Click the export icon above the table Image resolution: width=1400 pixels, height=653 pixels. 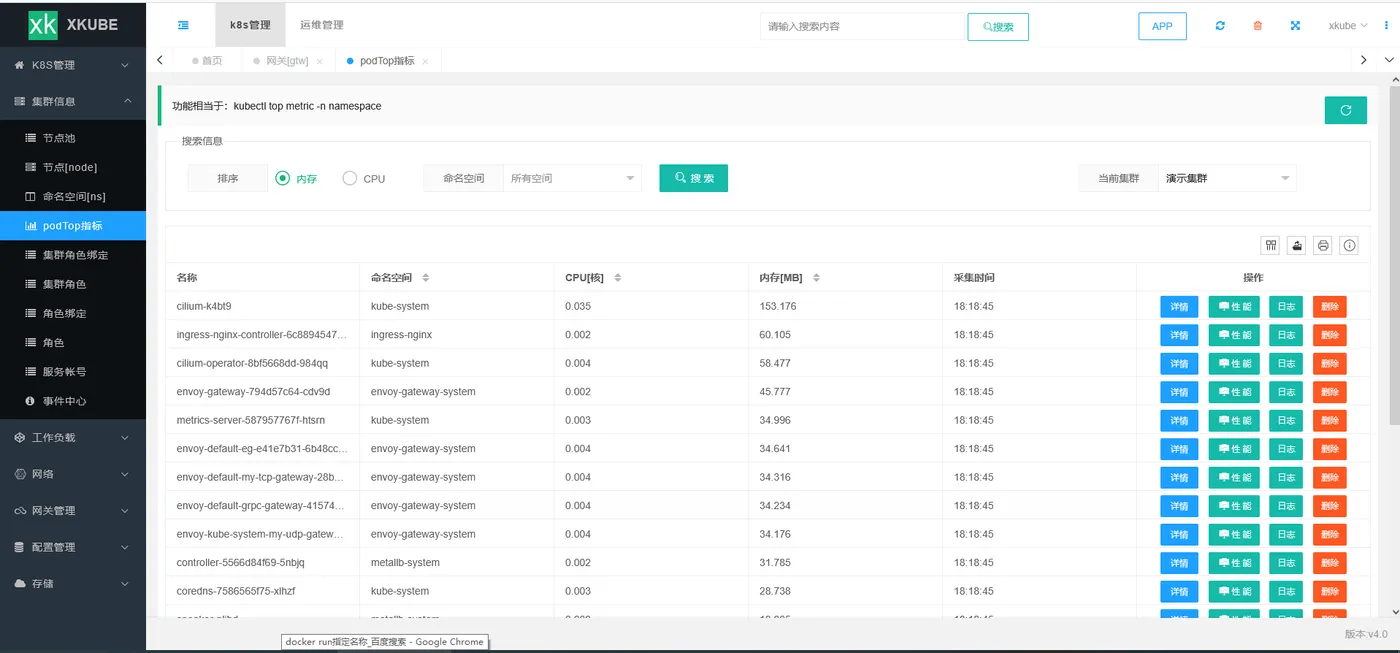[1297, 245]
